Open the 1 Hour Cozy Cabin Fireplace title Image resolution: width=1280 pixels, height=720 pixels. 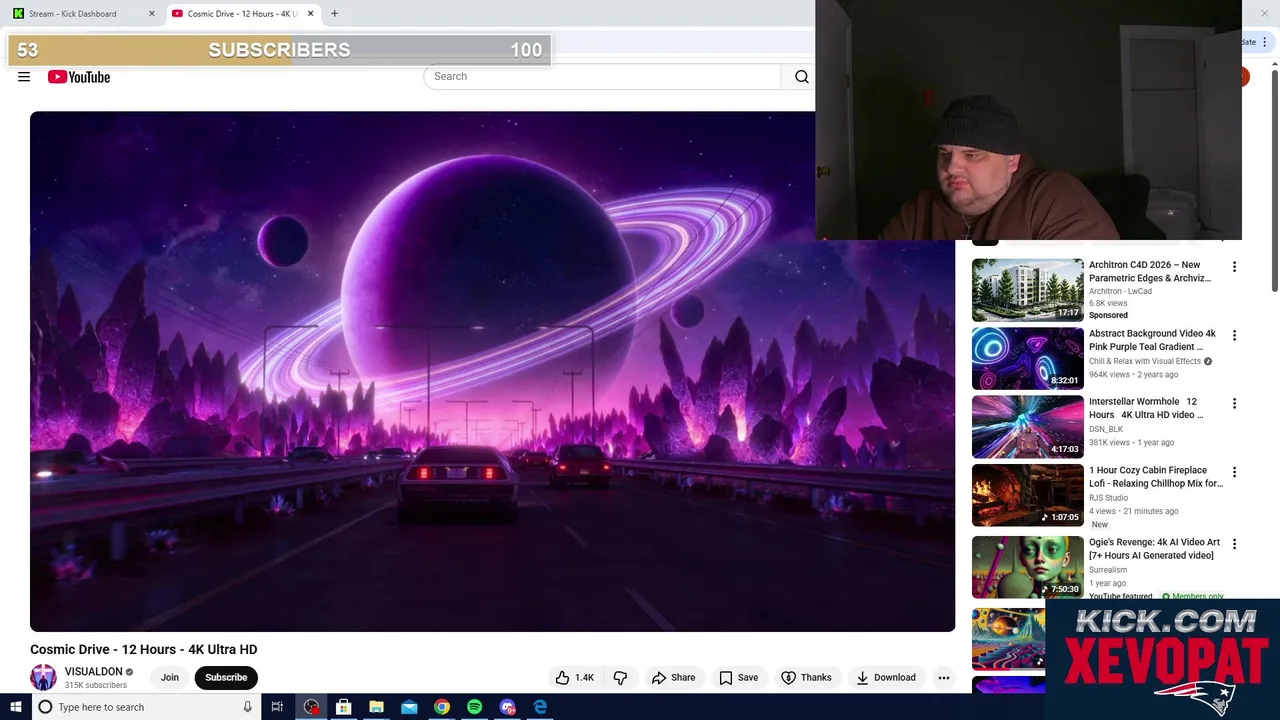click(1156, 477)
